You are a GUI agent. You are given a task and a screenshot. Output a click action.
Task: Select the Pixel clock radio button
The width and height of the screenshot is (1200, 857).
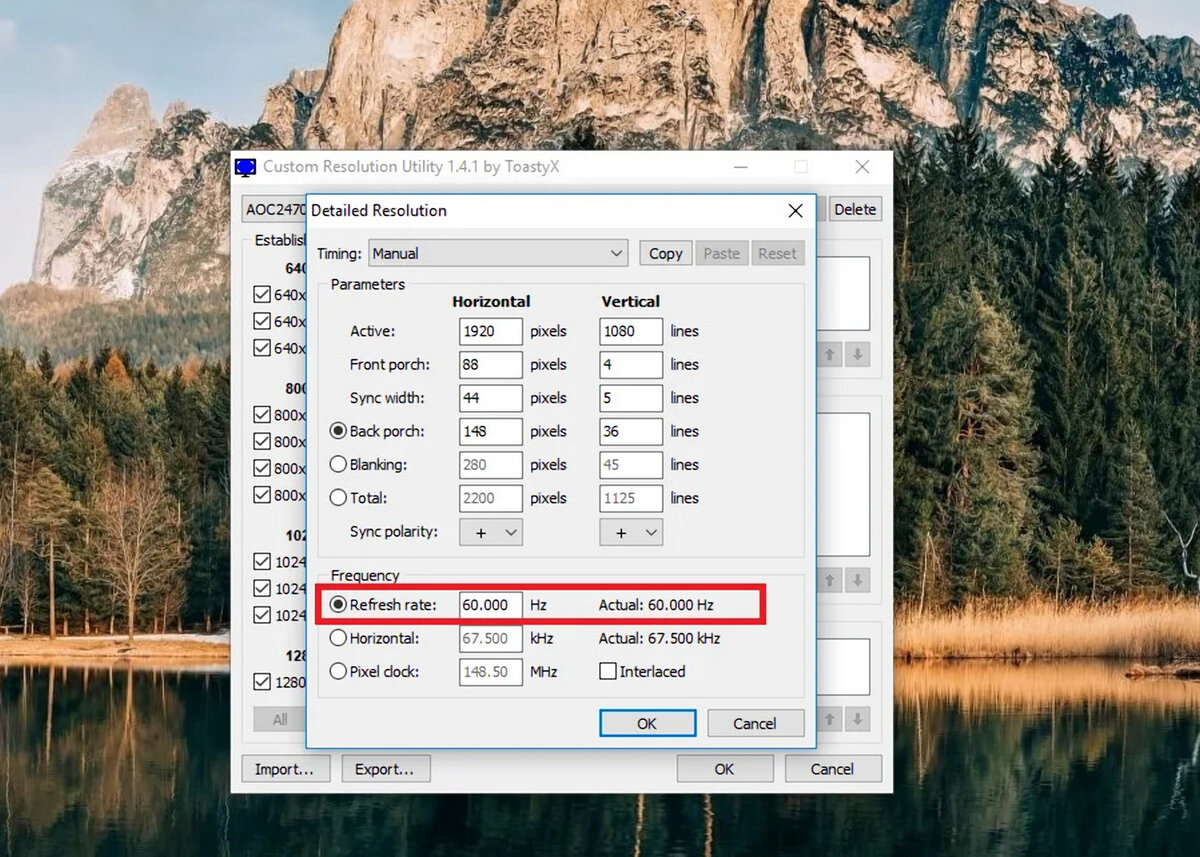tap(338, 671)
